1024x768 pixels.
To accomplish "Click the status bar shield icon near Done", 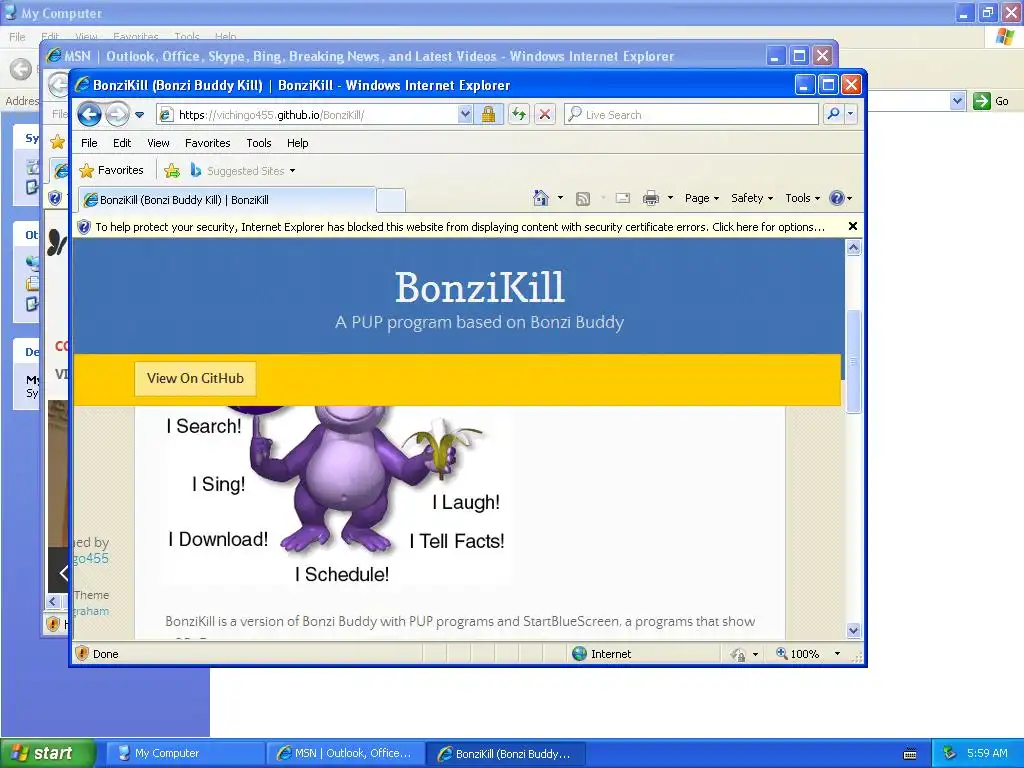I will [x=82, y=653].
